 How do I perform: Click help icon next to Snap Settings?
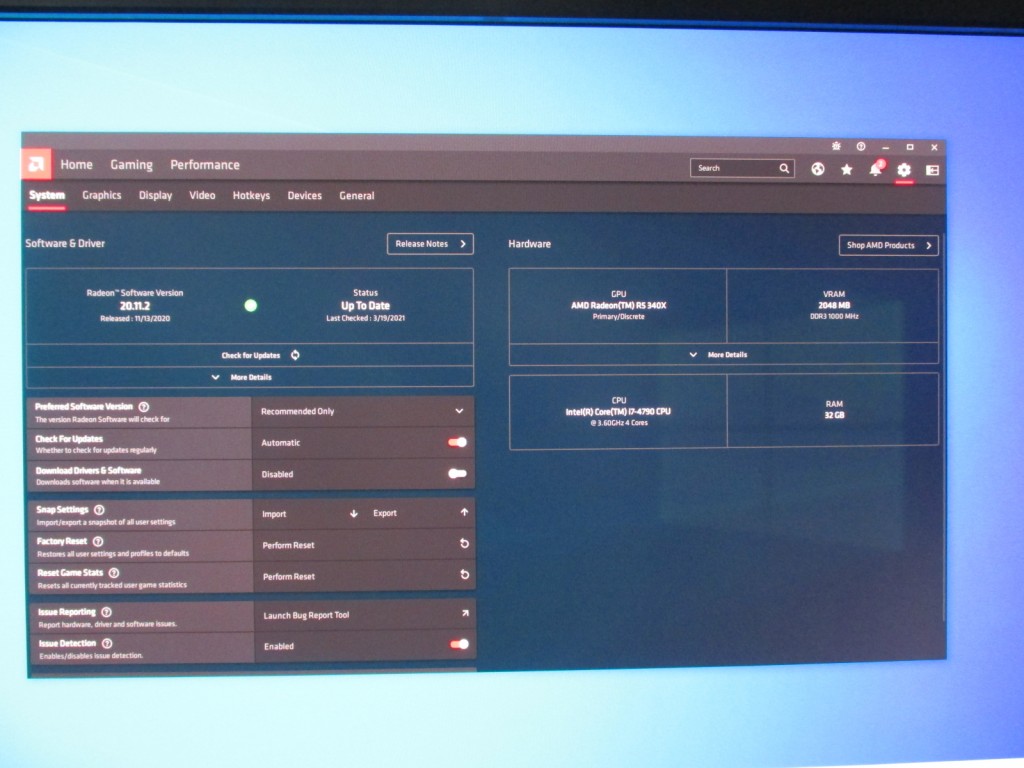[99, 509]
